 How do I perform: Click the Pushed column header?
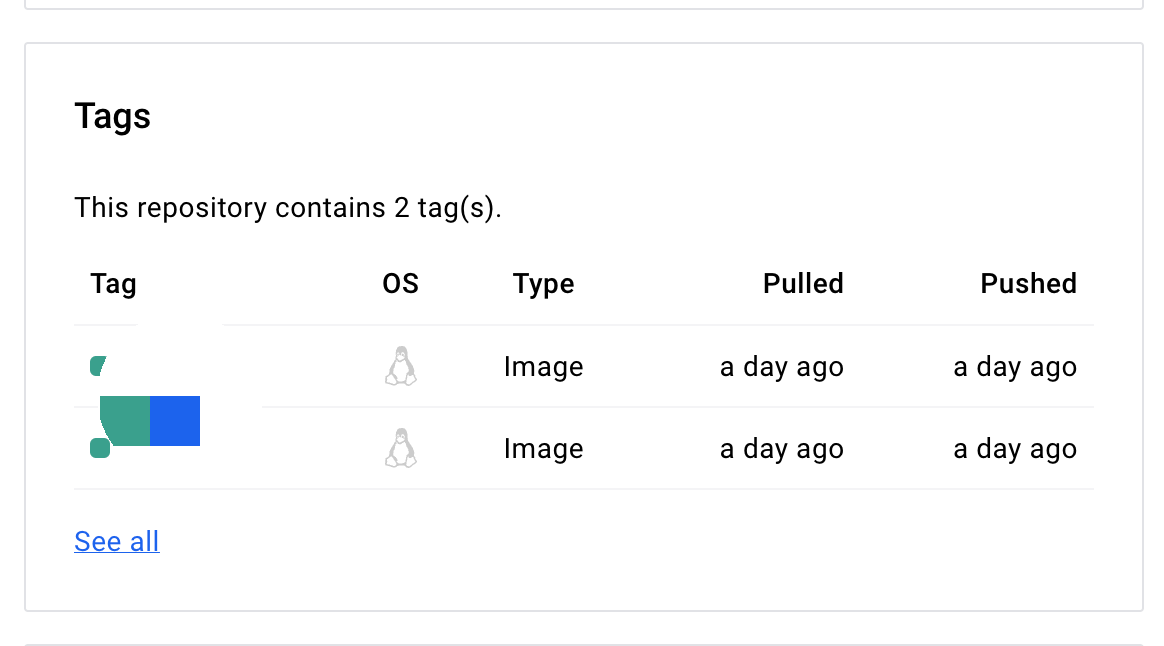(x=1029, y=284)
